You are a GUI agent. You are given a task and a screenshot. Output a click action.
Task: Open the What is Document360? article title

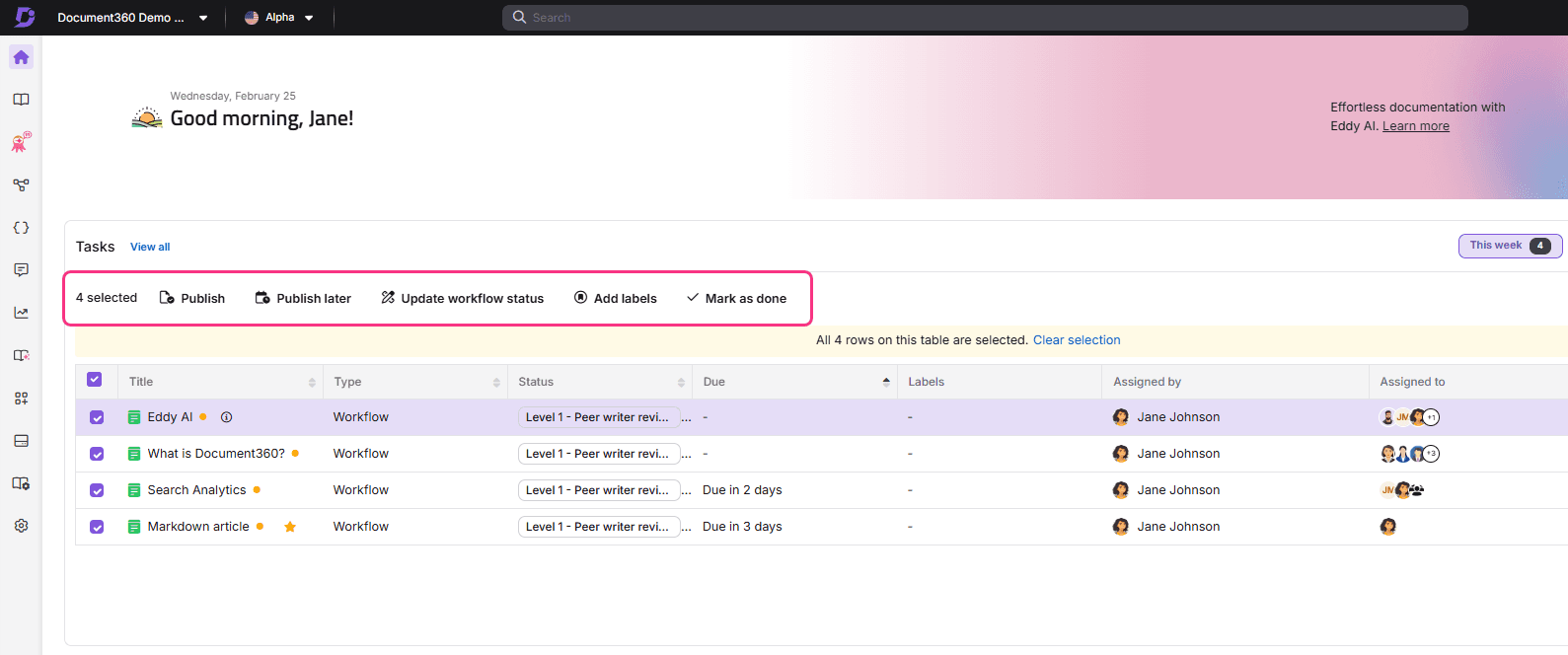coord(216,454)
